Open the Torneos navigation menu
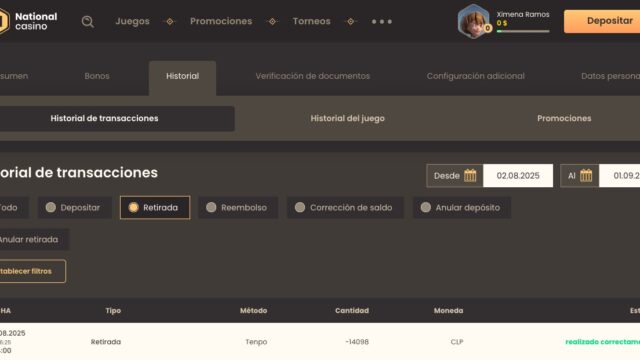The width and height of the screenshot is (640, 360). point(311,21)
